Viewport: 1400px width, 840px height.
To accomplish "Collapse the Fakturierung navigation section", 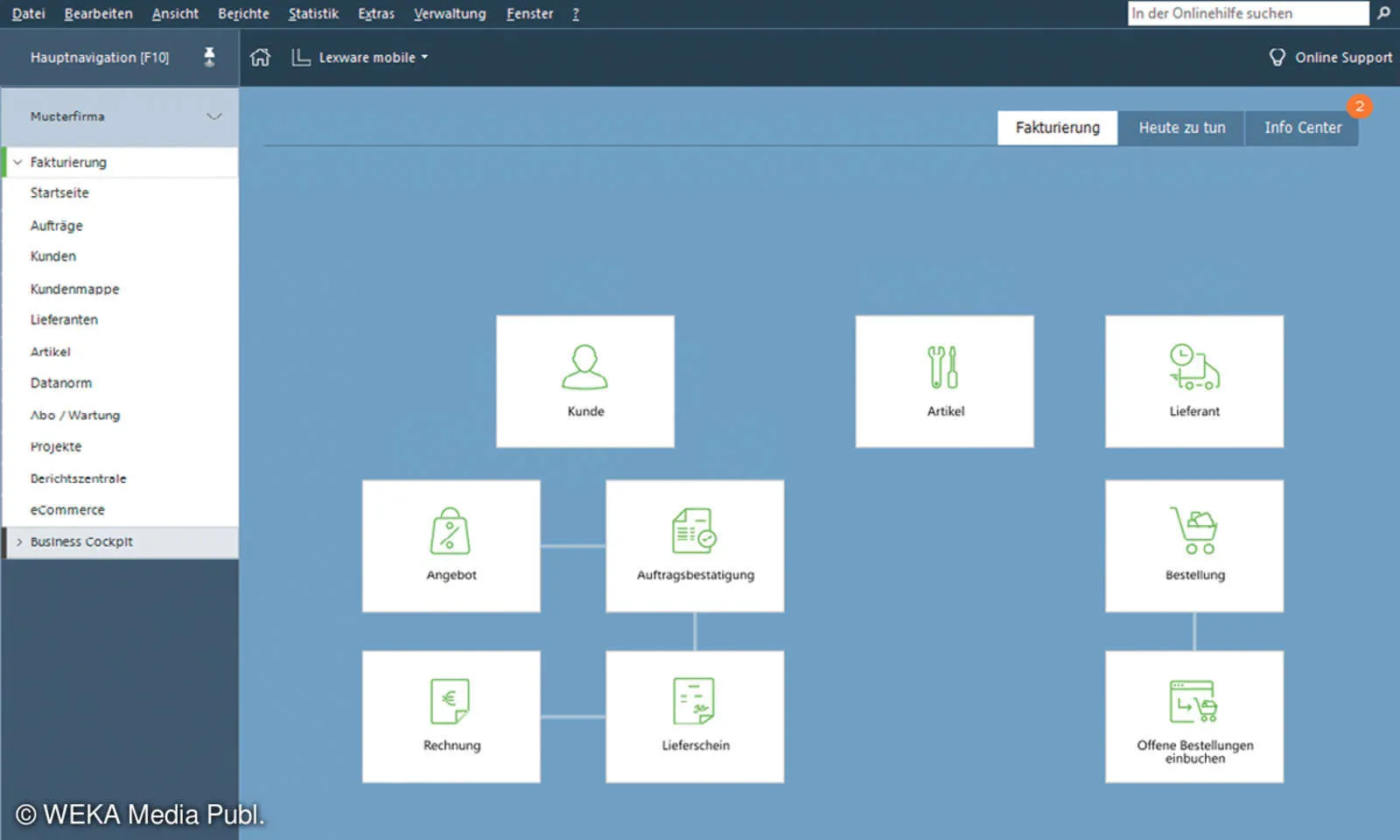I will coord(17,162).
